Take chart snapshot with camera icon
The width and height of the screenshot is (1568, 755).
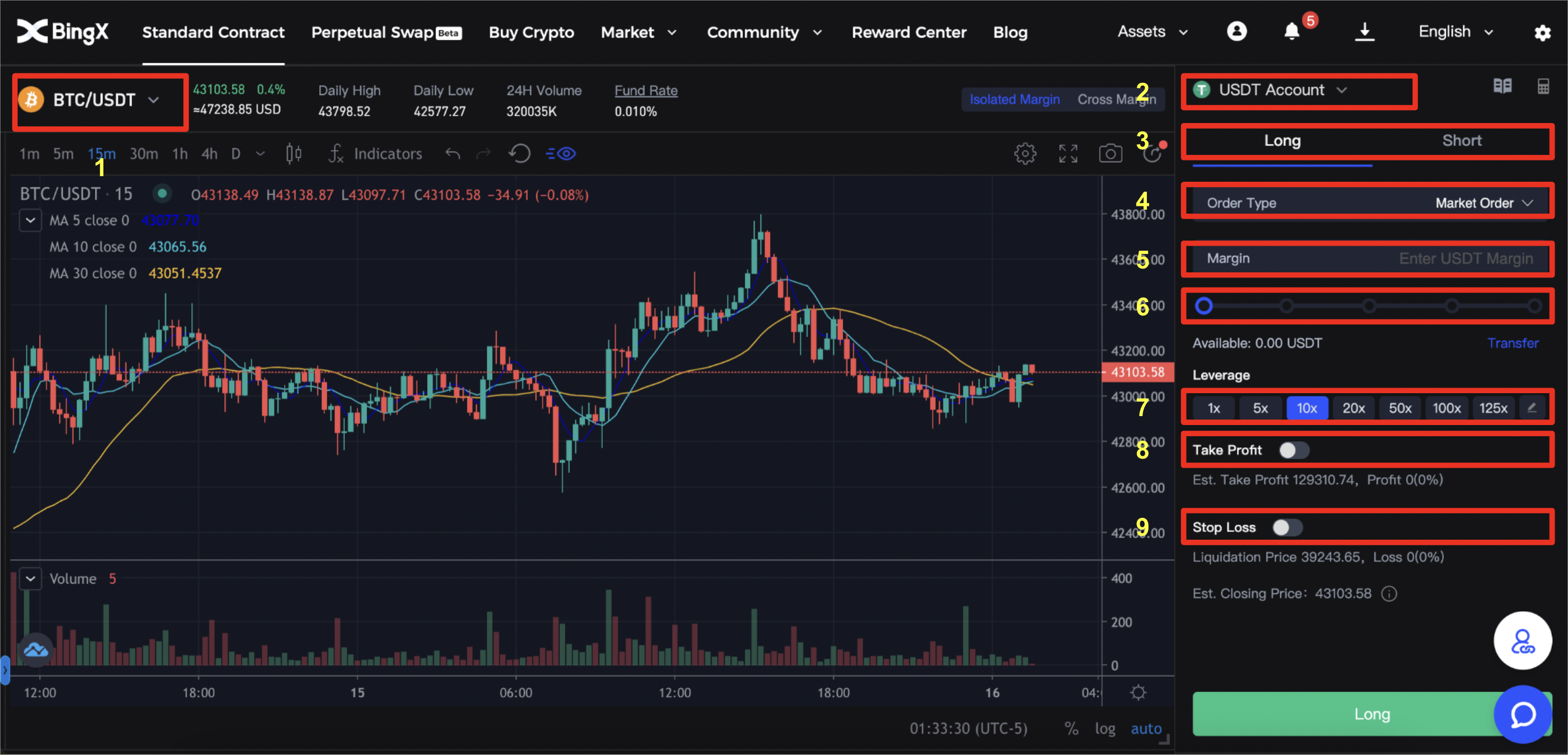click(x=1110, y=153)
